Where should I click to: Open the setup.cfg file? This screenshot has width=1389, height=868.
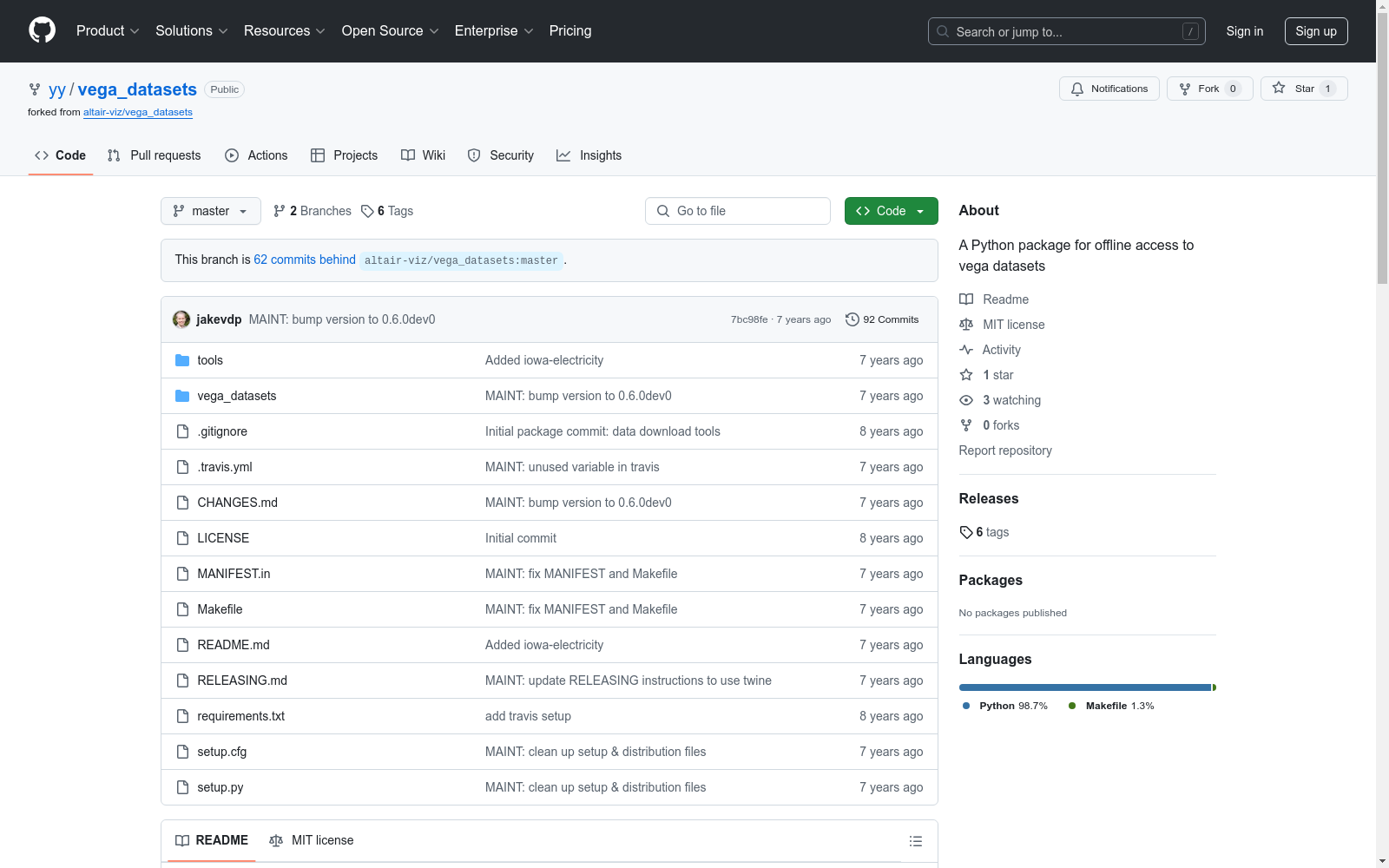pyautogui.click(x=222, y=752)
